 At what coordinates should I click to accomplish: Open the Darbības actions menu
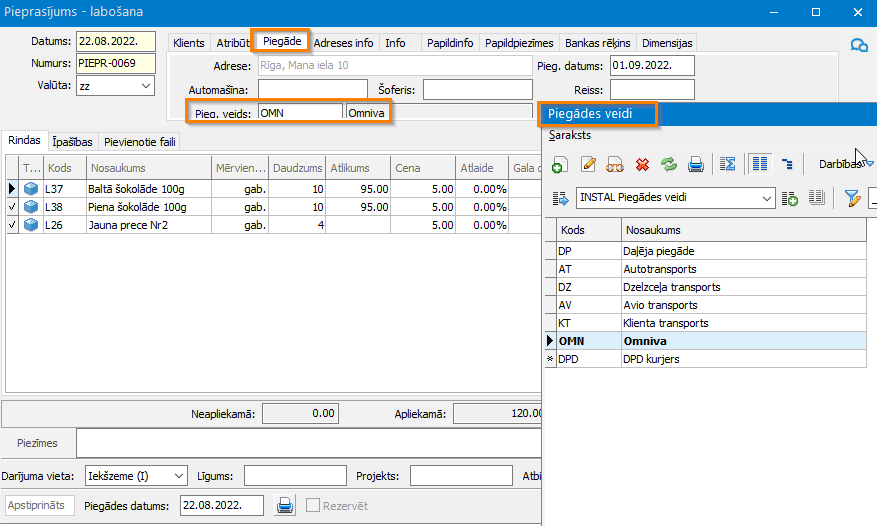845,163
